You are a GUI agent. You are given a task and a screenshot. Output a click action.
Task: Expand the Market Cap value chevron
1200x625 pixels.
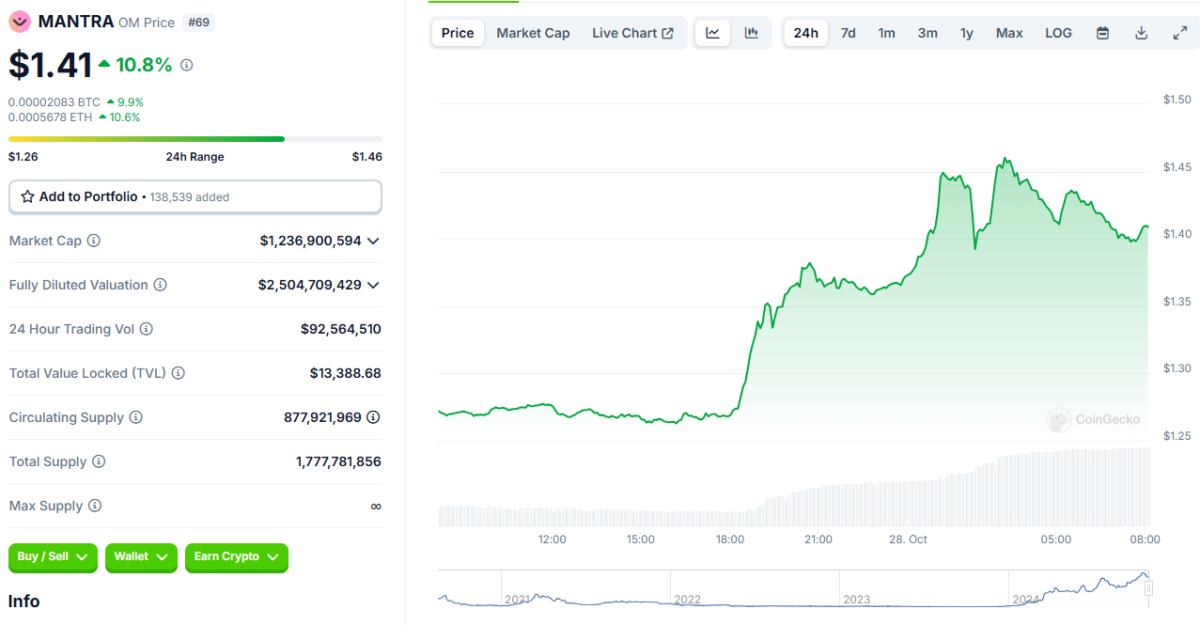click(x=373, y=241)
